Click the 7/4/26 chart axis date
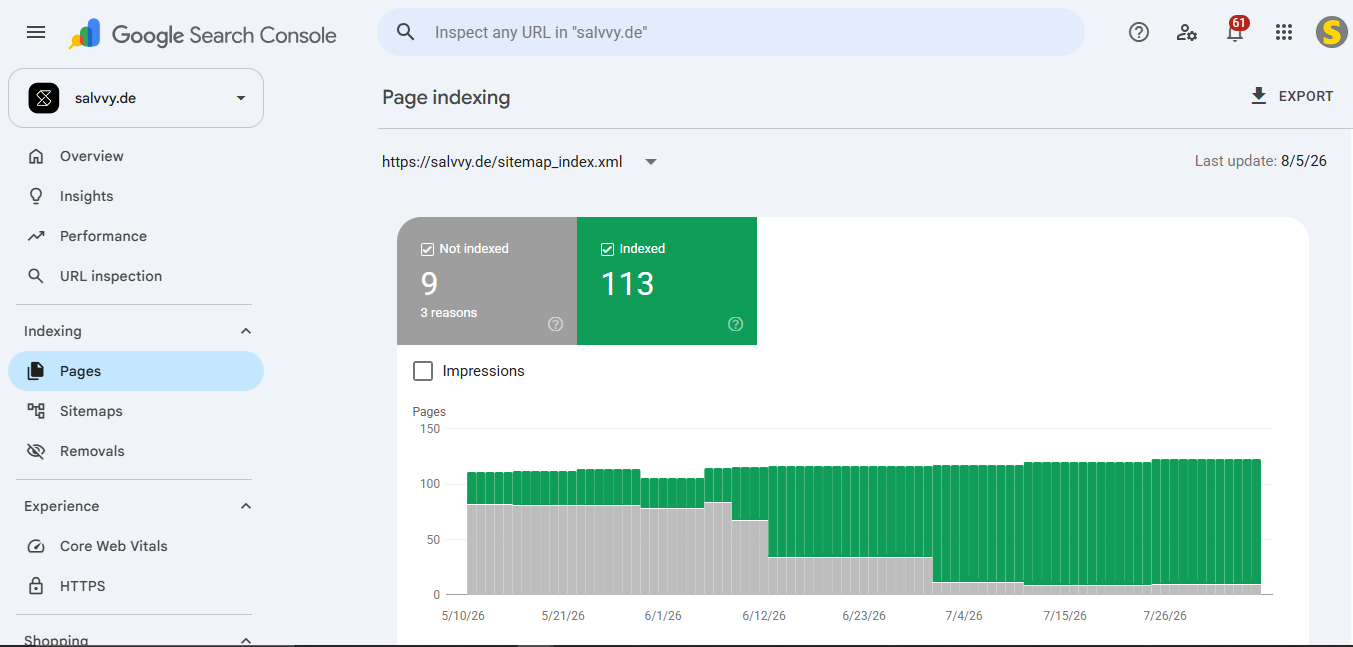The image size is (1353, 647). [x=964, y=616]
